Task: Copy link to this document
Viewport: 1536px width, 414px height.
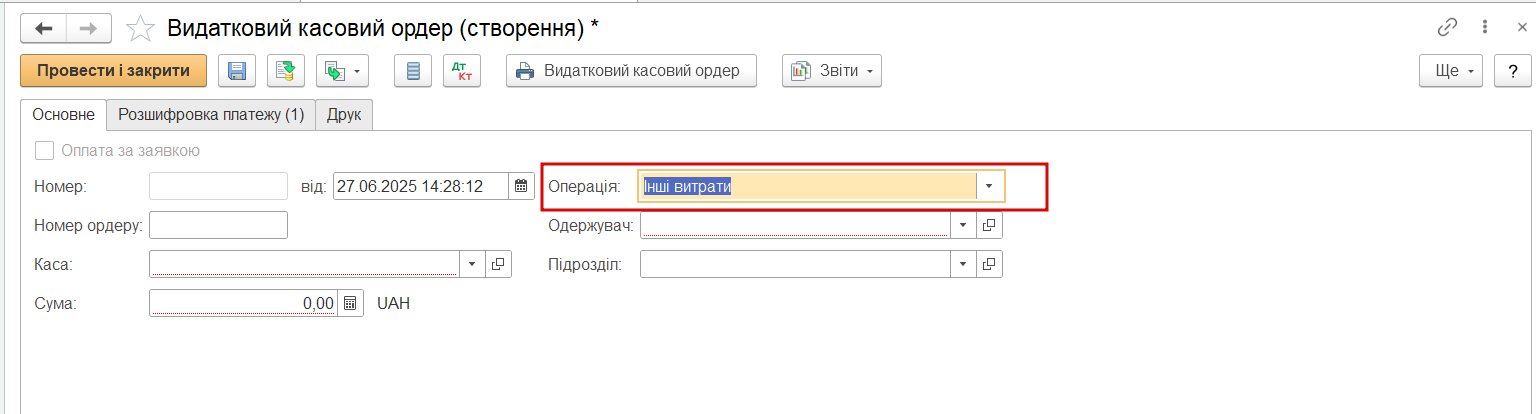Action: click(1447, 28)
